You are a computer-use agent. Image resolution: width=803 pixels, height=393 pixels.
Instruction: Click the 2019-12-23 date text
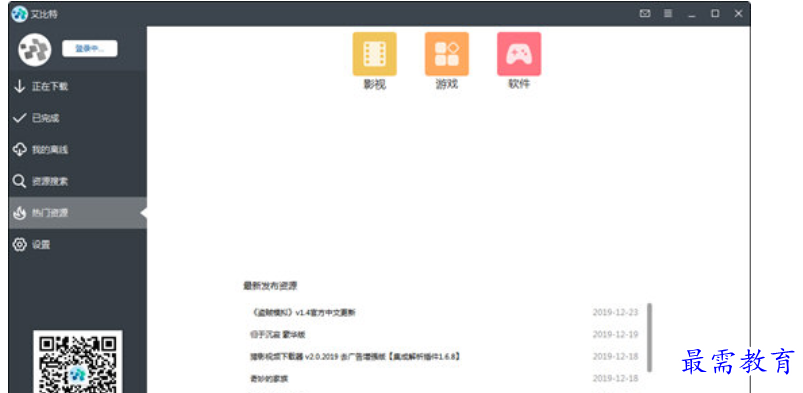pyautogui.click(x=616, y=312)
